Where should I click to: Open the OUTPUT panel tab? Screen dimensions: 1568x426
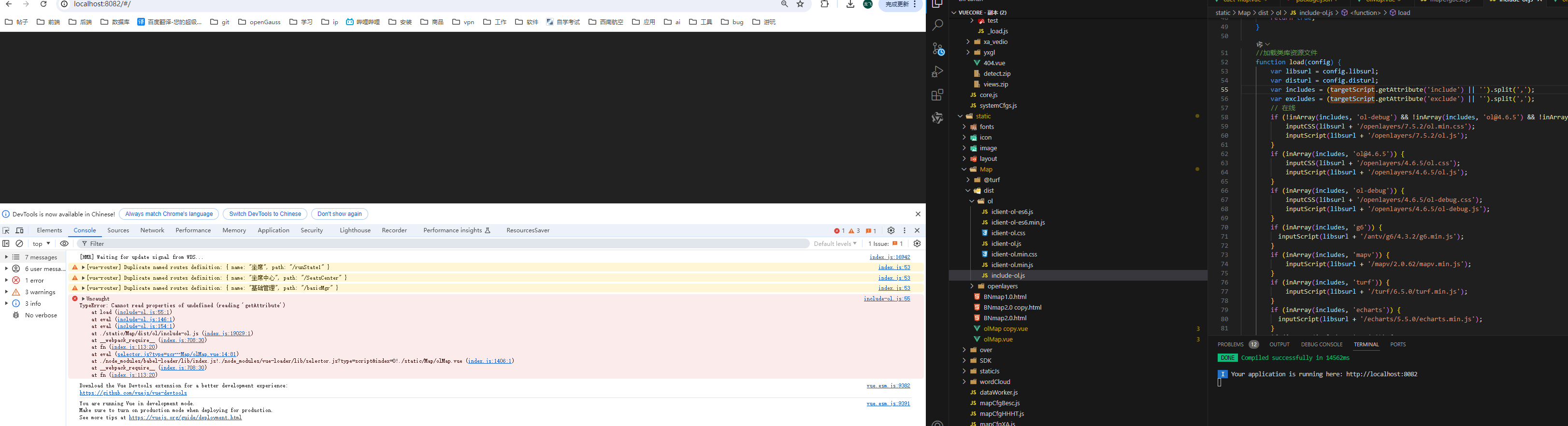point(1279,344)
